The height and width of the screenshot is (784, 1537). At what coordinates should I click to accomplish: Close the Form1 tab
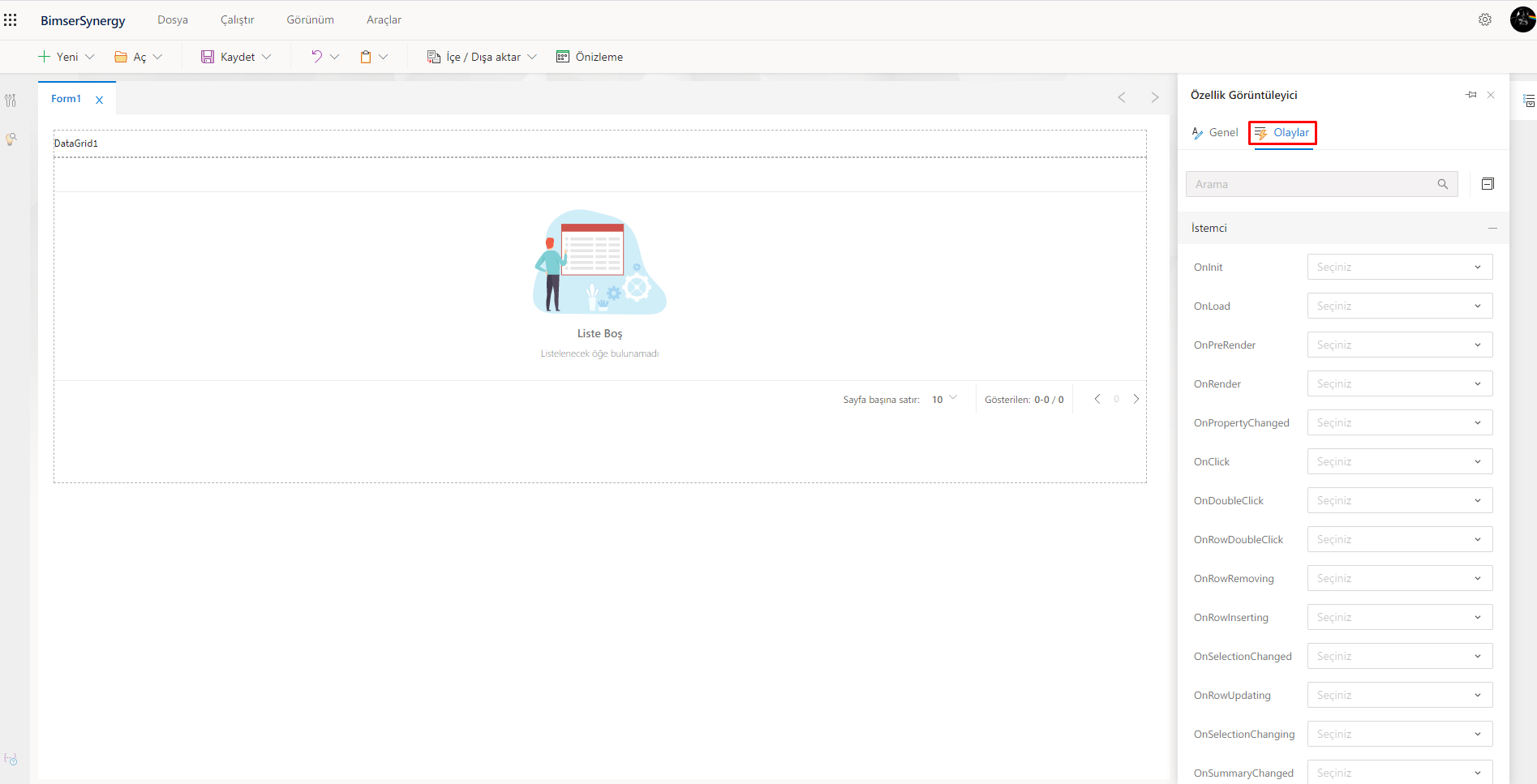tap(99, 100)
